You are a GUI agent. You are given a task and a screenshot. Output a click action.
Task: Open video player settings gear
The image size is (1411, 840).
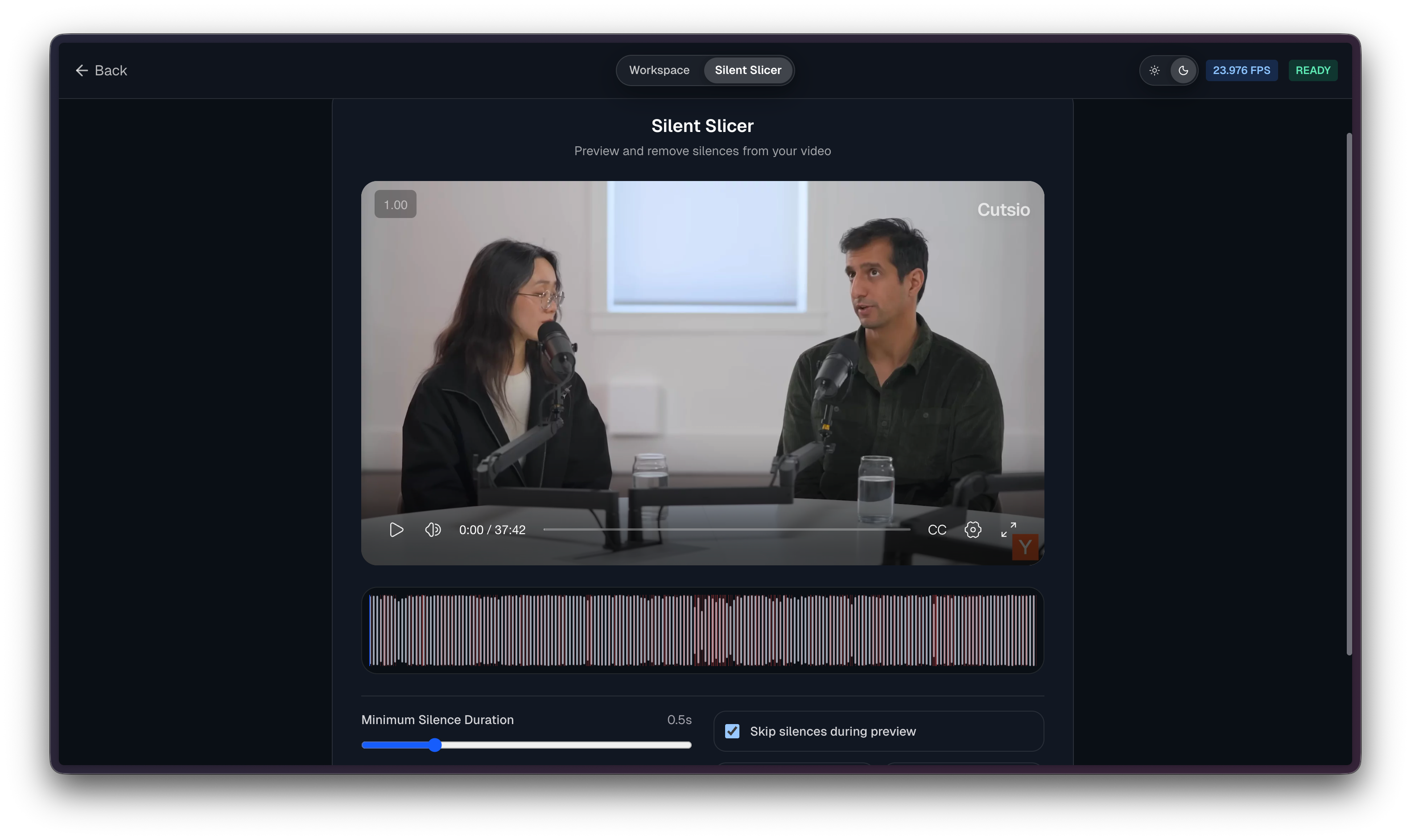click(972, 530)
